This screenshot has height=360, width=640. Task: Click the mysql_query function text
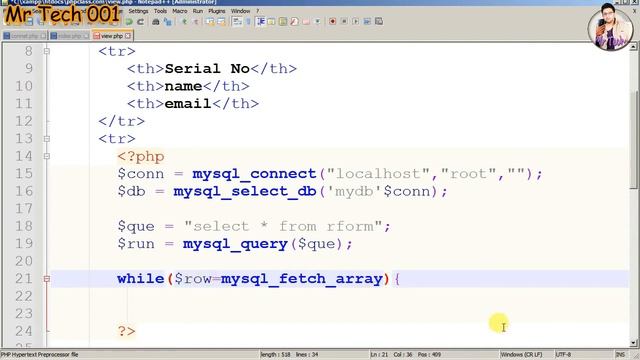coord(236,244)
